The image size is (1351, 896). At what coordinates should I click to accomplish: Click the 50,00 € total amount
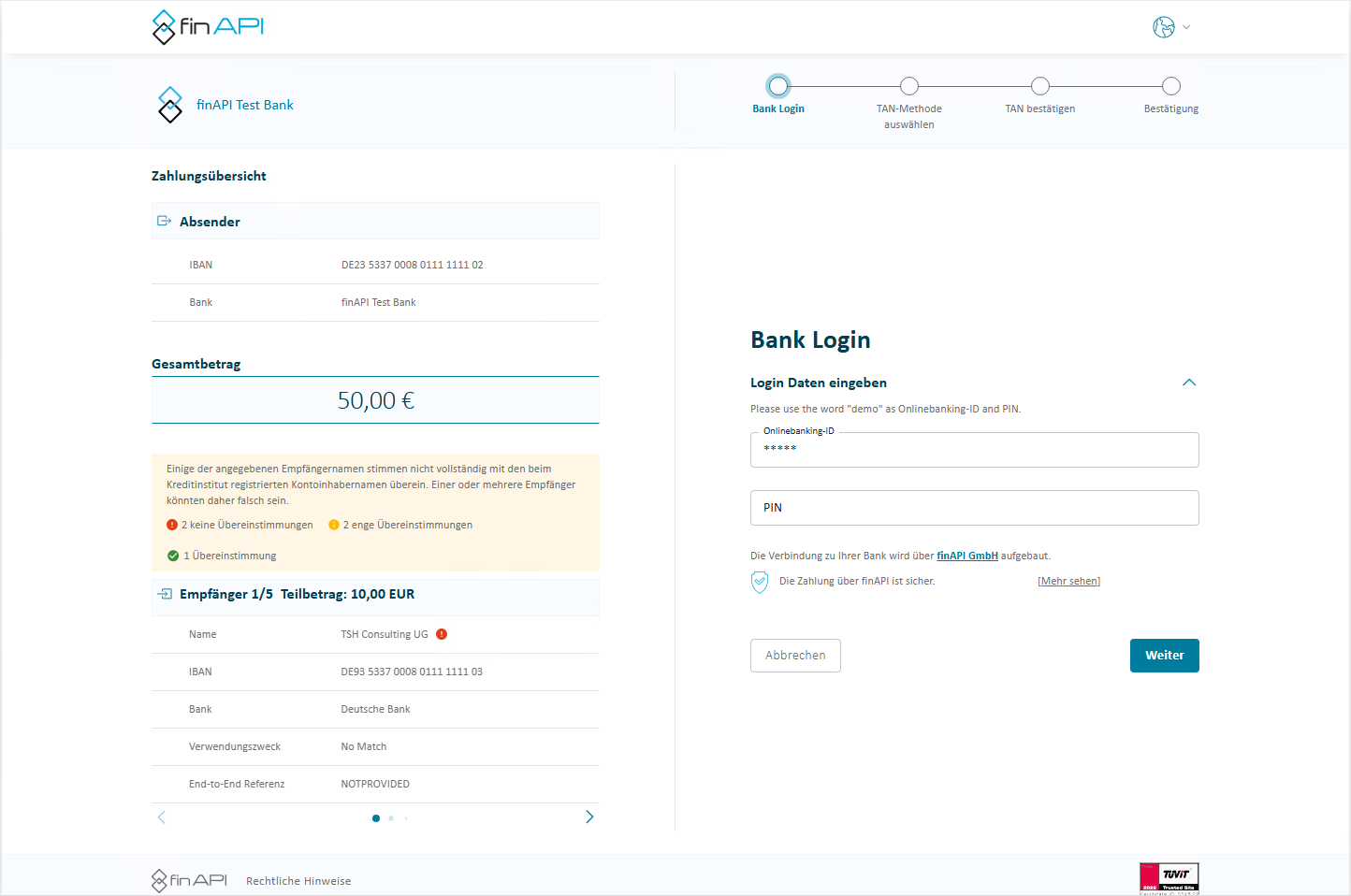tap(376, 400)
